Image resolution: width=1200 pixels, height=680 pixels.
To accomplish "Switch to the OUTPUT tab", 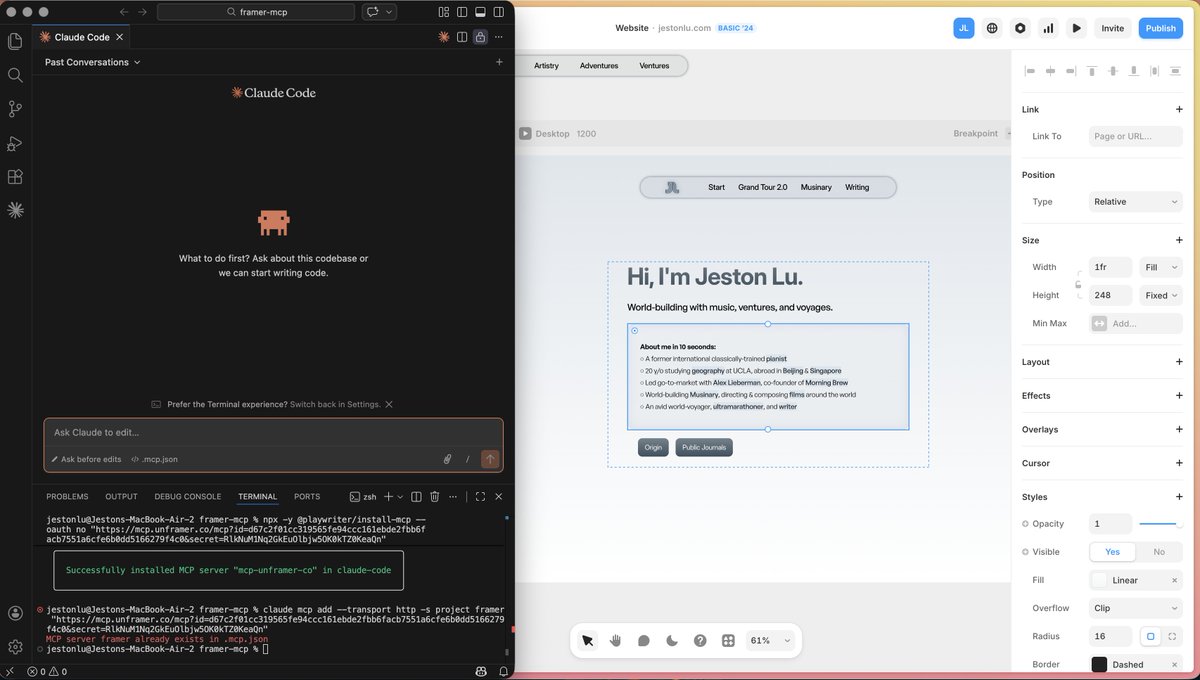I will click(121, 496).
